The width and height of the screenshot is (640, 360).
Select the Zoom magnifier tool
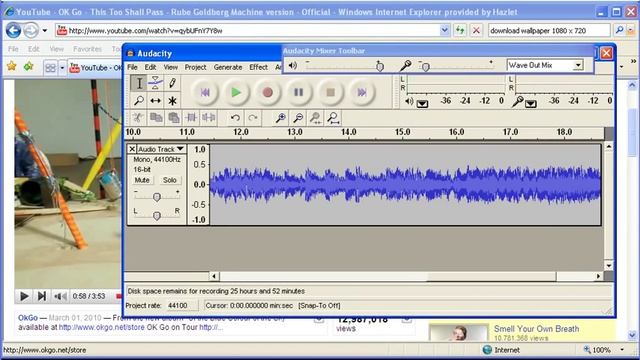click(139, 100)
